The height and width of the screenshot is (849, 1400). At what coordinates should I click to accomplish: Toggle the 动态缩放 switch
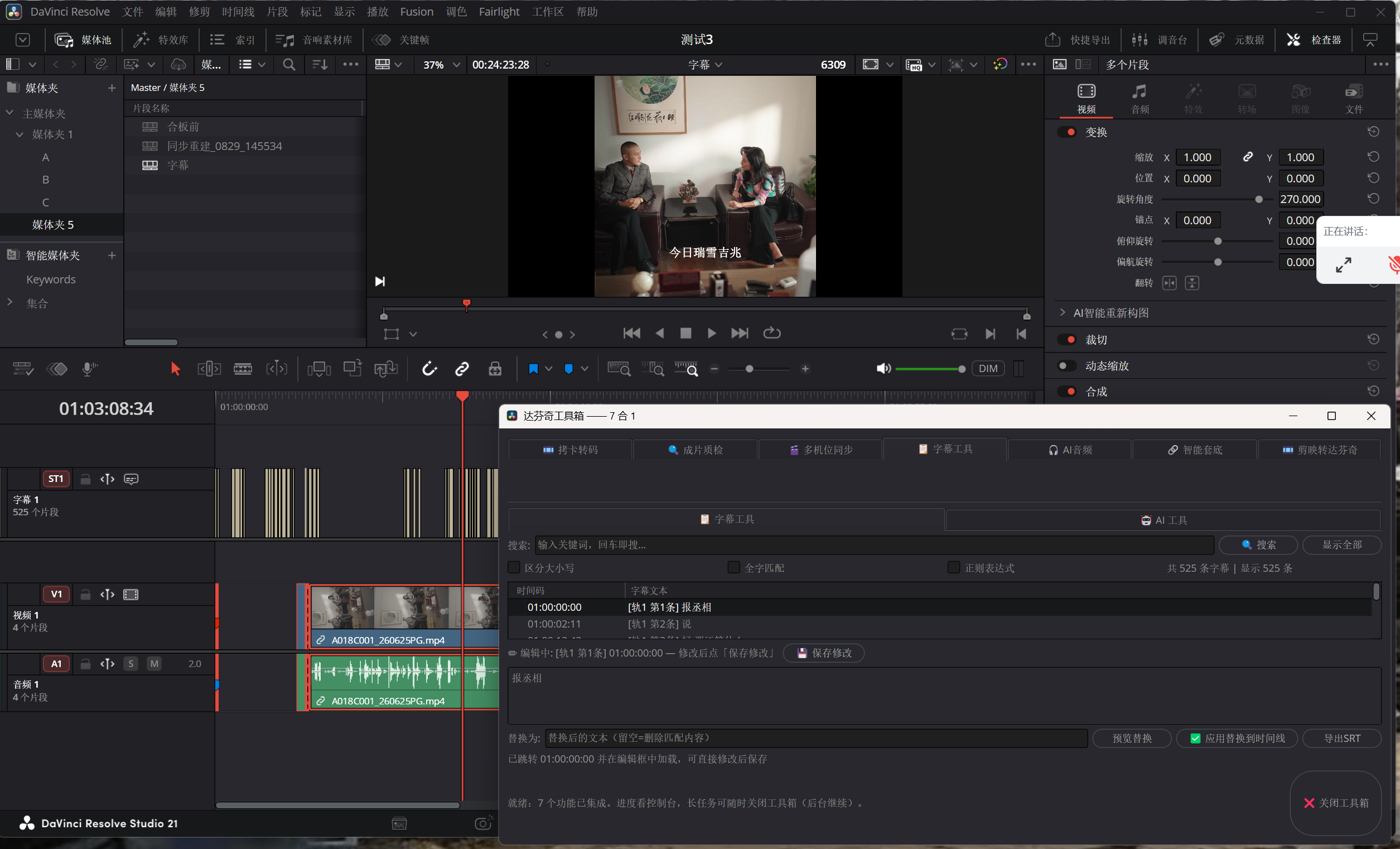[1066, 365]
